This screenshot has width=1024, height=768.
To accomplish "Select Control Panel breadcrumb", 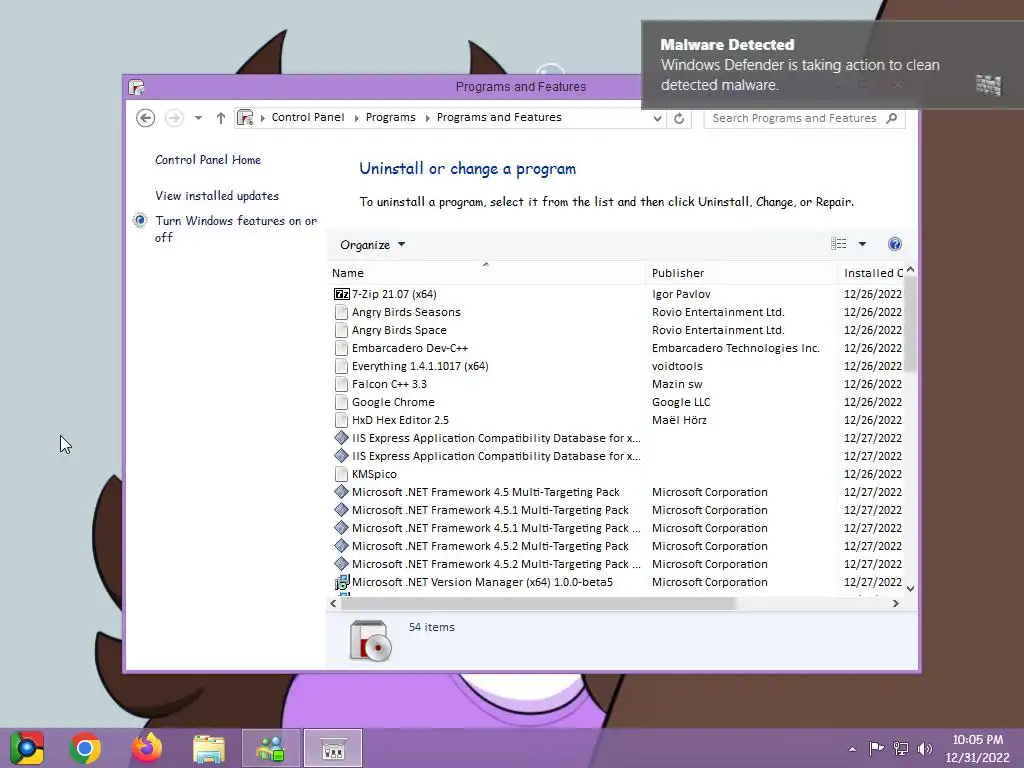I will [x=308, y=117].
